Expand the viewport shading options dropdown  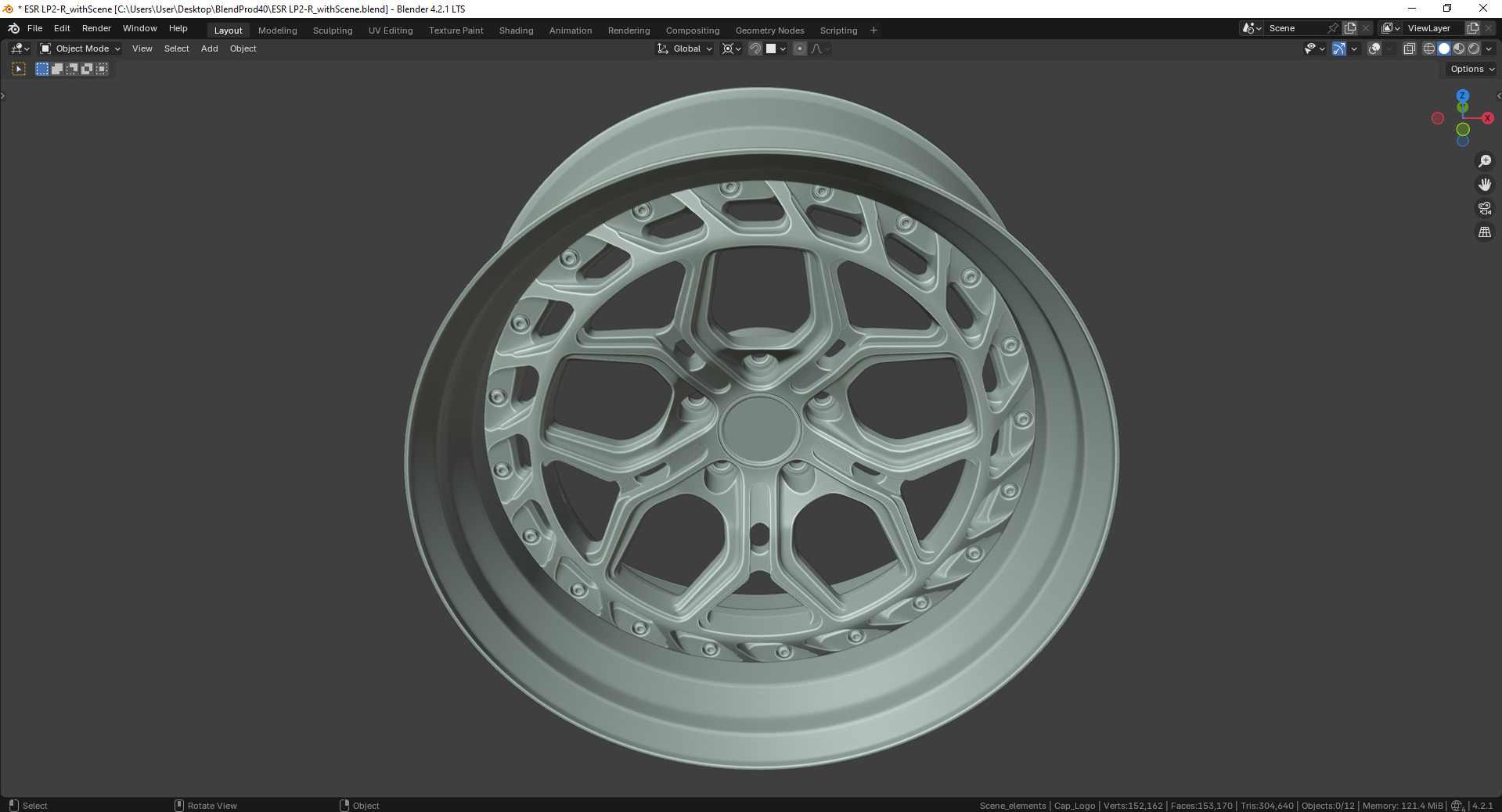pyautogui.click(x=1489, y=49)
